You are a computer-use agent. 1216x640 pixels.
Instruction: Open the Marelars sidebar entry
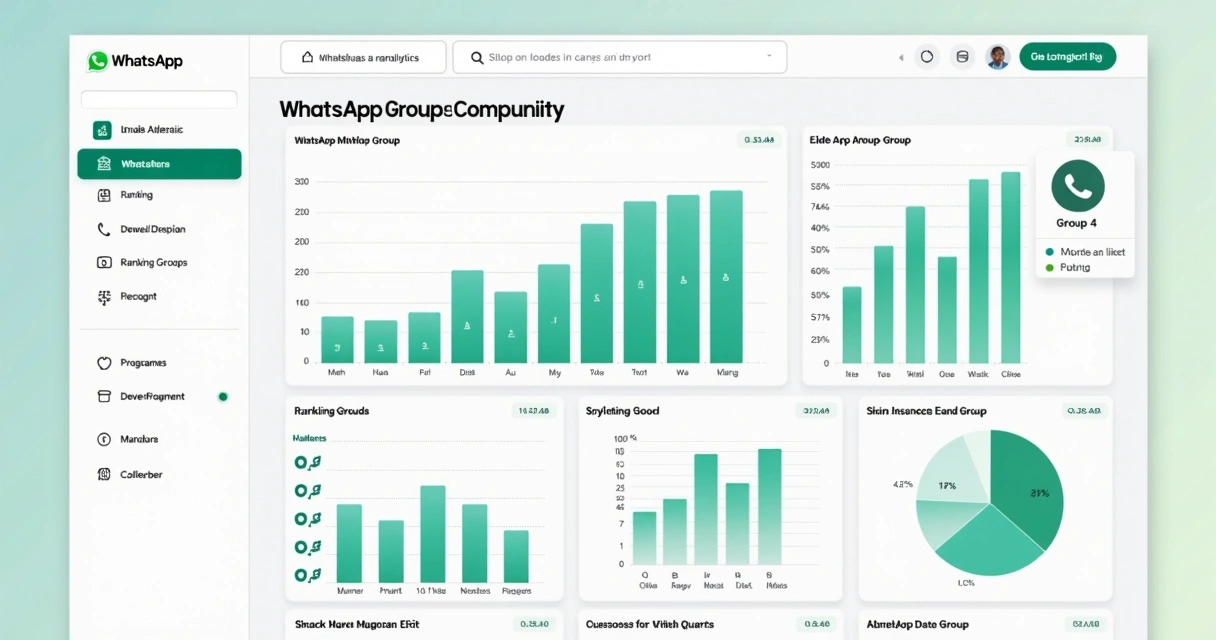click(x=139, y=439)
